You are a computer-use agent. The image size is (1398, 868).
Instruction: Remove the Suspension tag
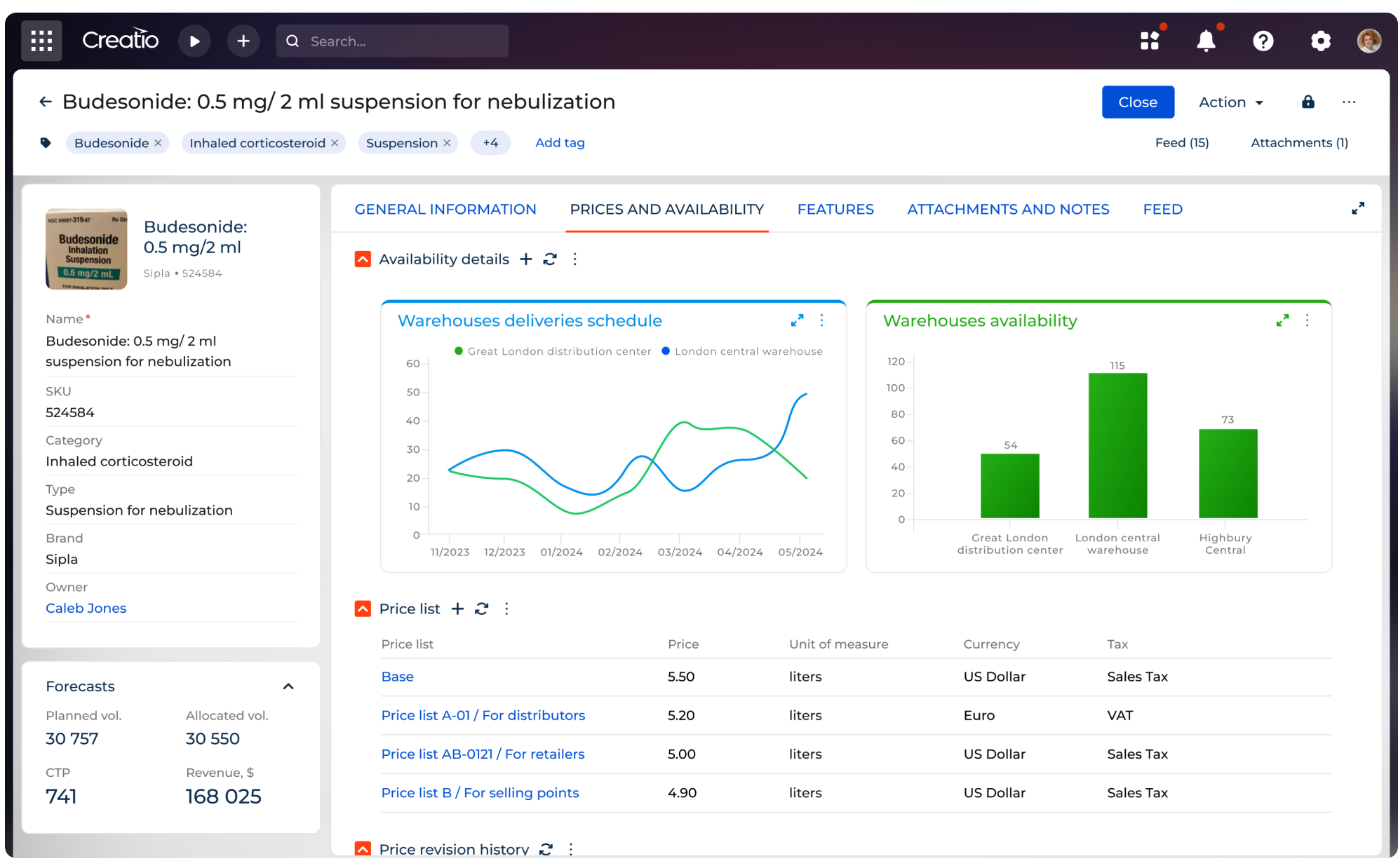pyautogui.click(x=447, y=142)
